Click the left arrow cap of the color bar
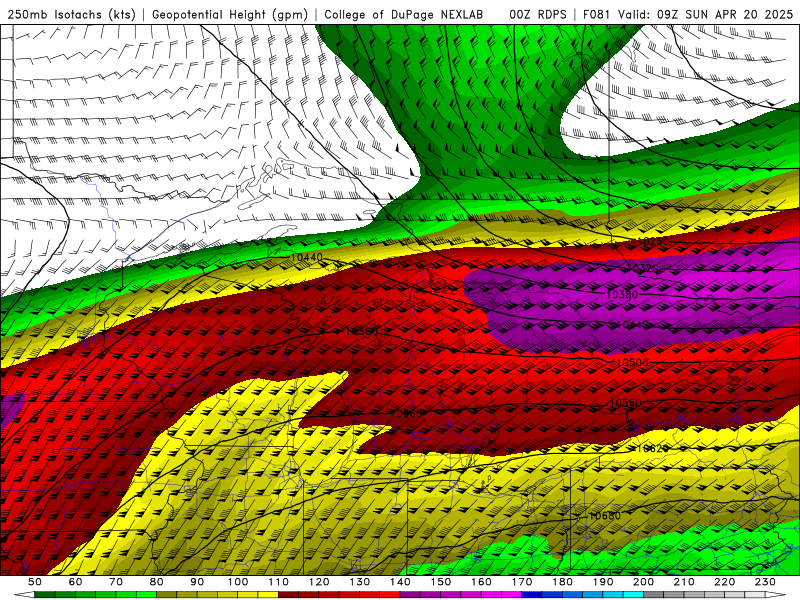Viewport: 800px width, 600px height. pyautogui.click(x=24, y=595)
